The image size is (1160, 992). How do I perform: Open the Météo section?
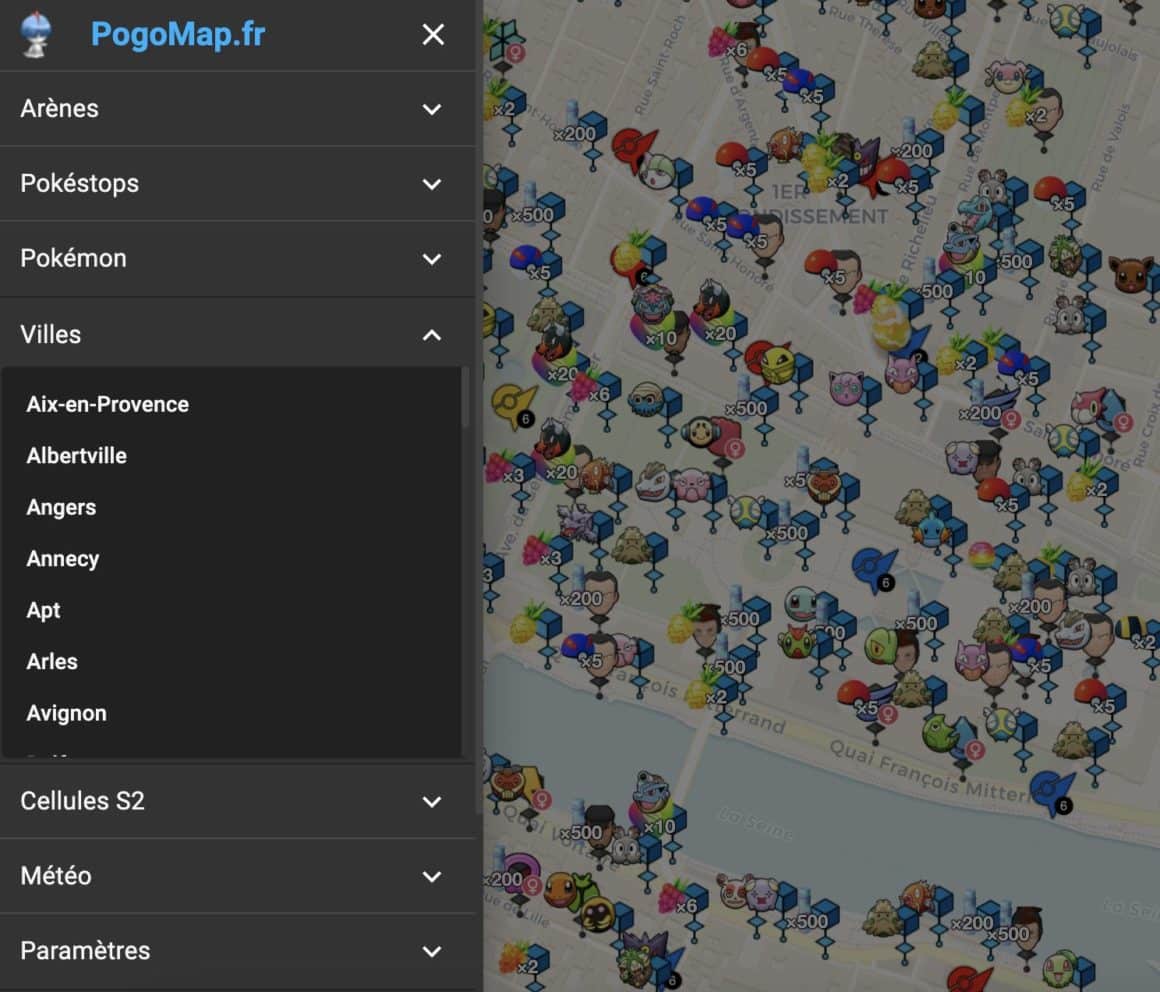coord(237,876)
